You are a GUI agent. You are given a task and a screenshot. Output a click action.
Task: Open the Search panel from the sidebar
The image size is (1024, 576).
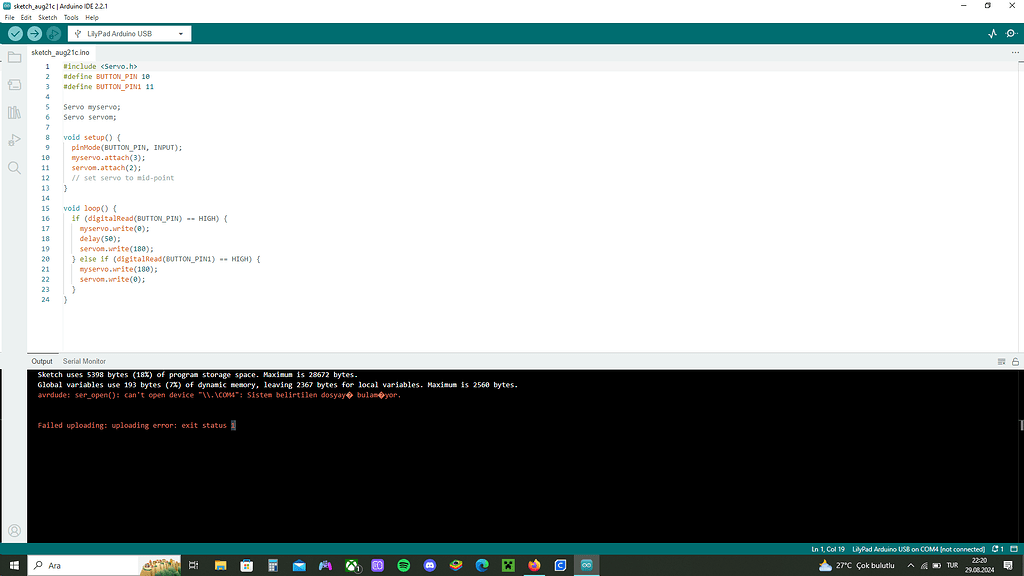click(x=13, y=167)
